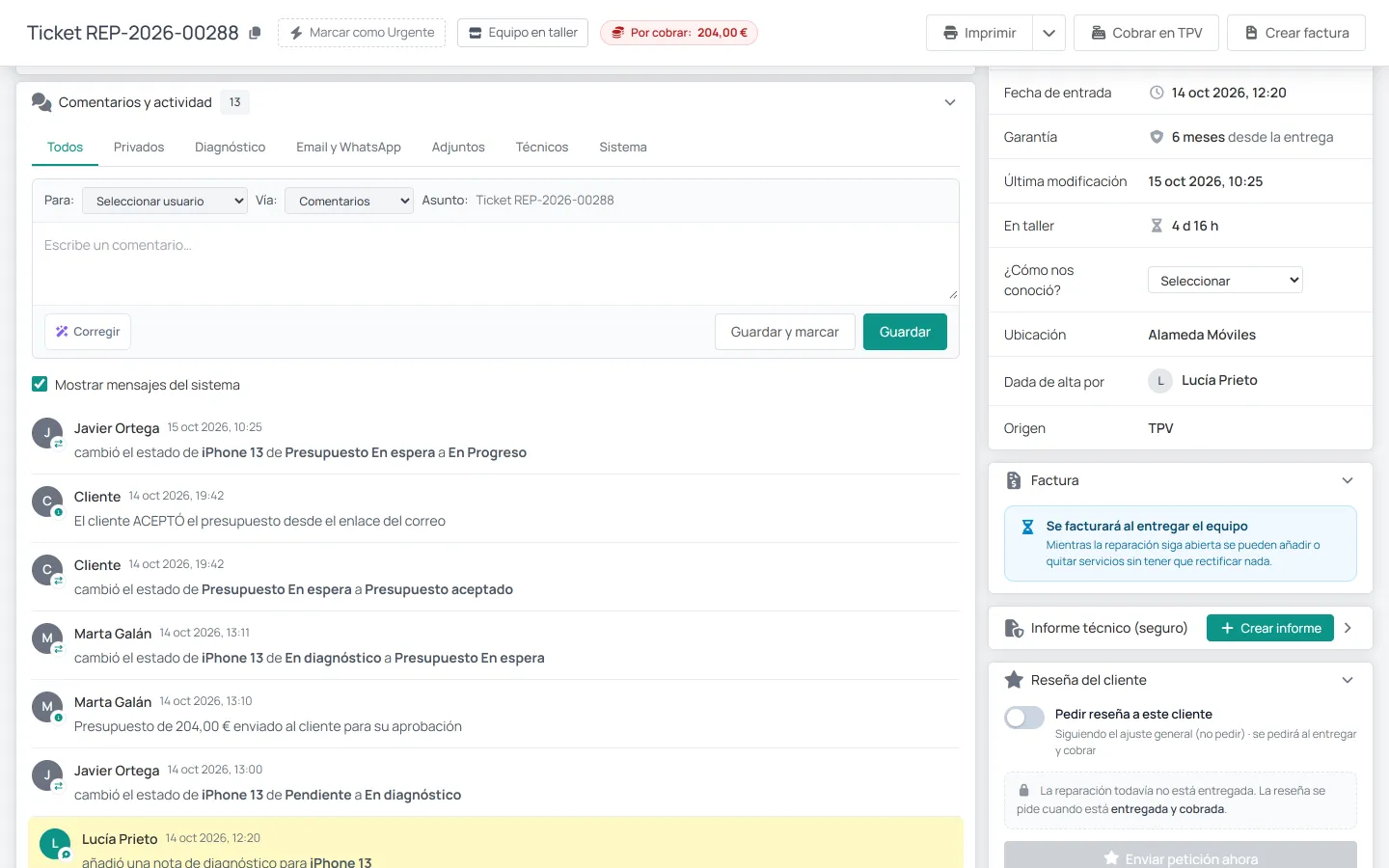Click the Asunto input field
Screen dimensions: 1389x868
coord(712,201)
